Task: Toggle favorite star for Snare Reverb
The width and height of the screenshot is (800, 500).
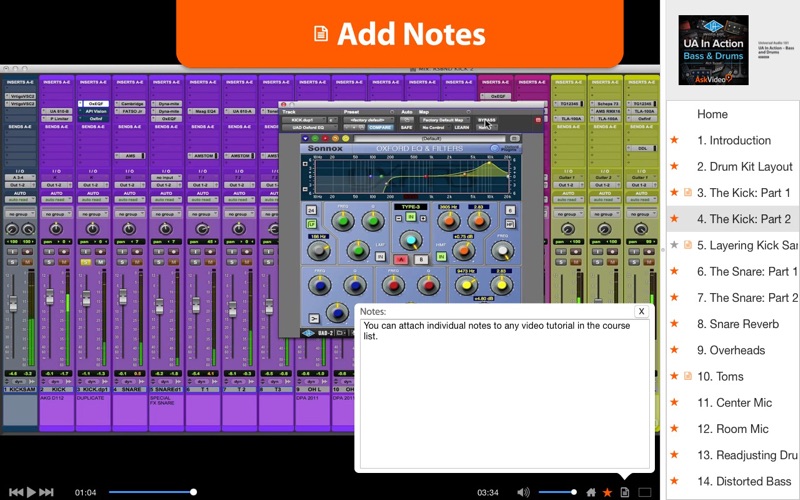Action: (674, 323)
